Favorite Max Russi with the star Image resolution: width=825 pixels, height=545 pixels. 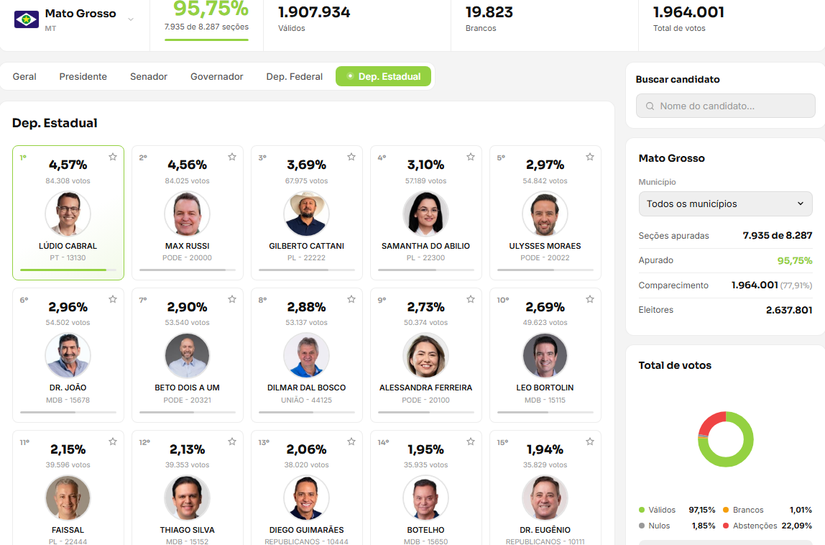click(x=232, y=157)
